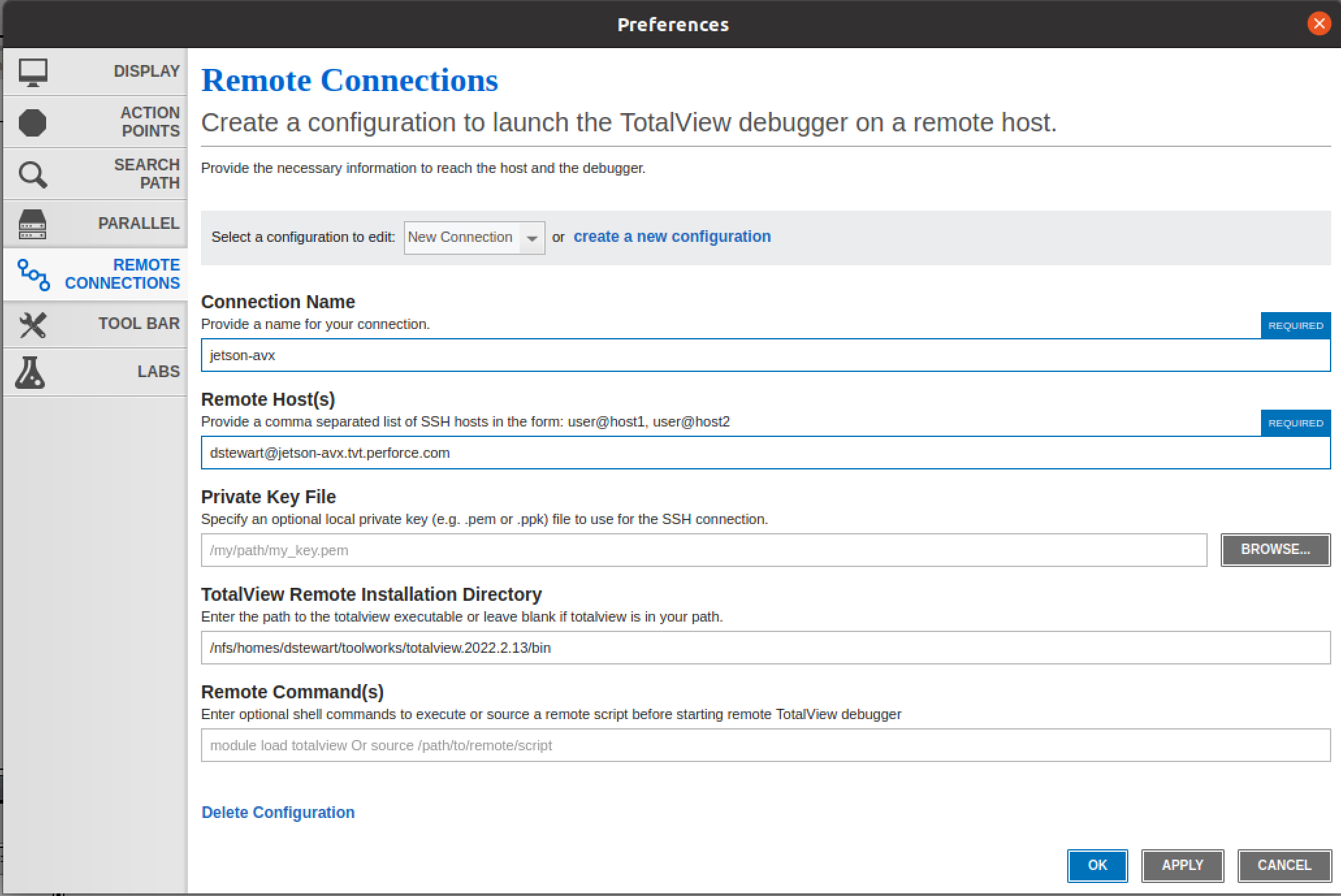
Task: Click the REQUIRED badge above Connection Name field
Action: tap(1295, 326)
